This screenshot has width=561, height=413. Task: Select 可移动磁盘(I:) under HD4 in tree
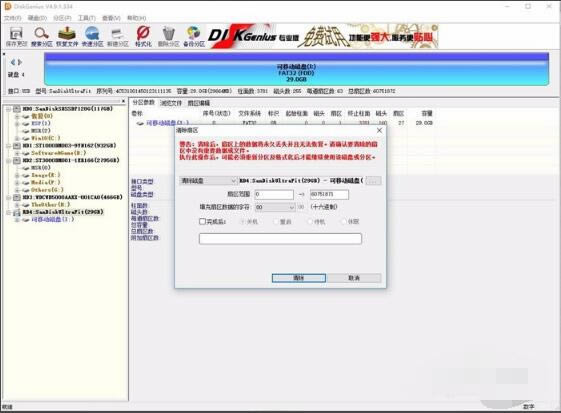pos(52,219)
